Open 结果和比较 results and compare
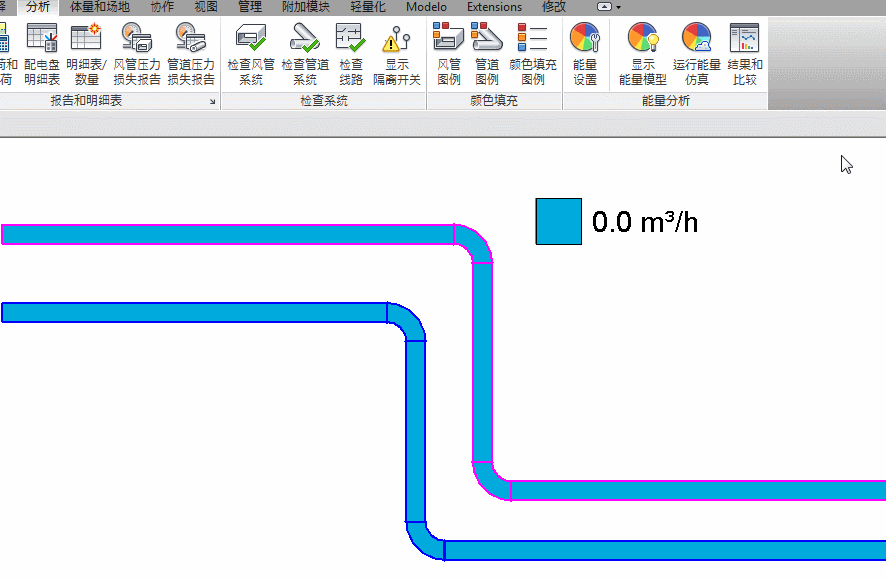The image size is (886, 579). tap(745, 54)
